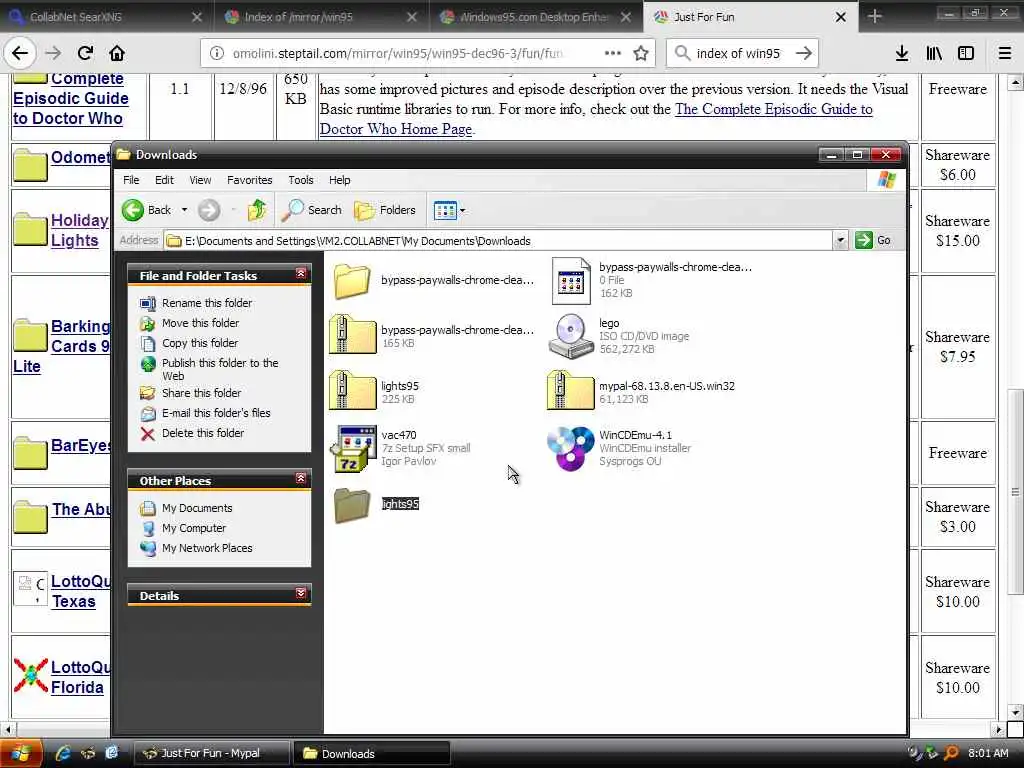
Task: Select WinCDEmu-4.1 installer icon
Action: tap(571, 448)
